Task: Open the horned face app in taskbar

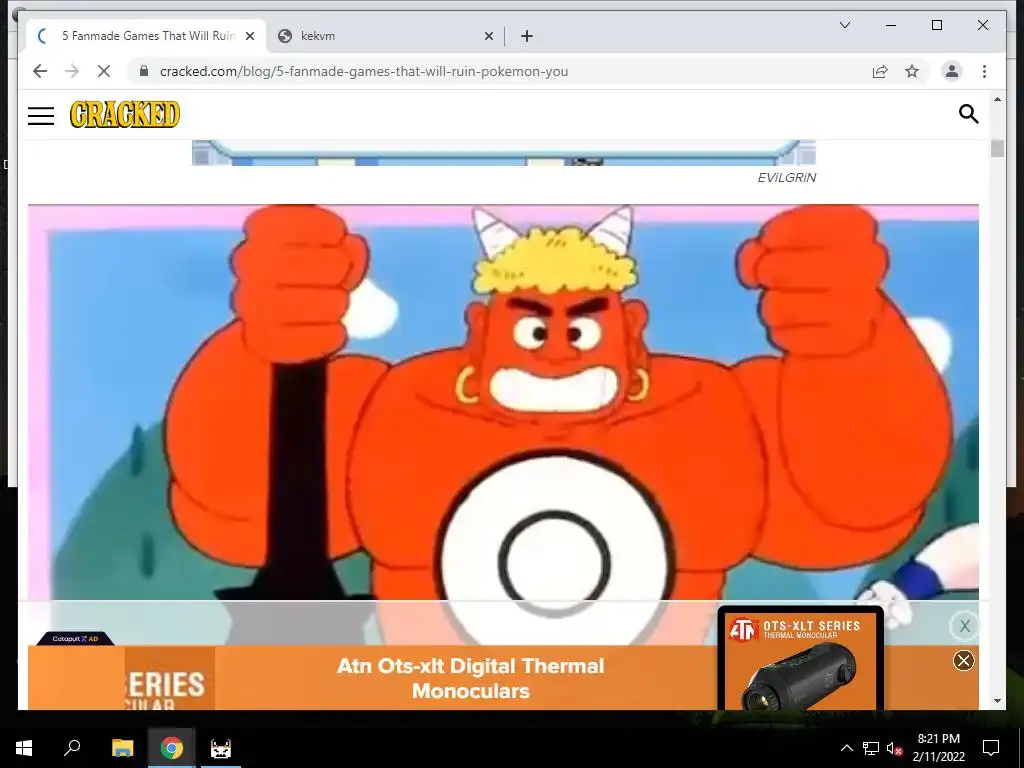Action: tap(221, 748)
